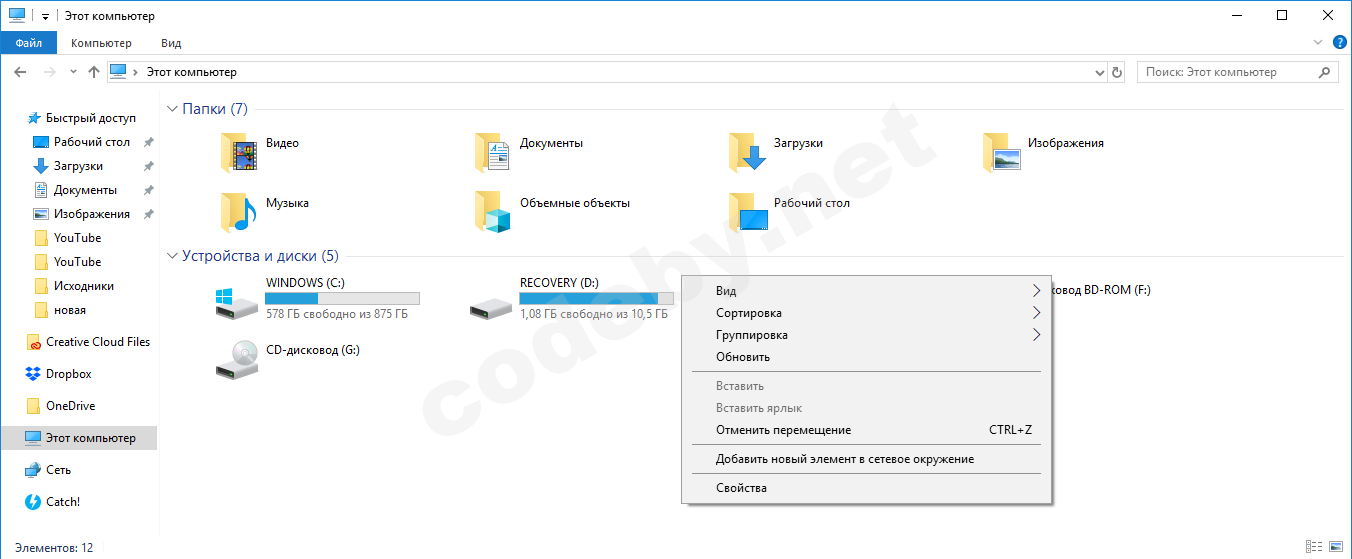Screen dimensions: 1352x559
Task: Open the Quick Access Toolbar customize dropdown
Action: pyautogui.click(x=45, y=17)
